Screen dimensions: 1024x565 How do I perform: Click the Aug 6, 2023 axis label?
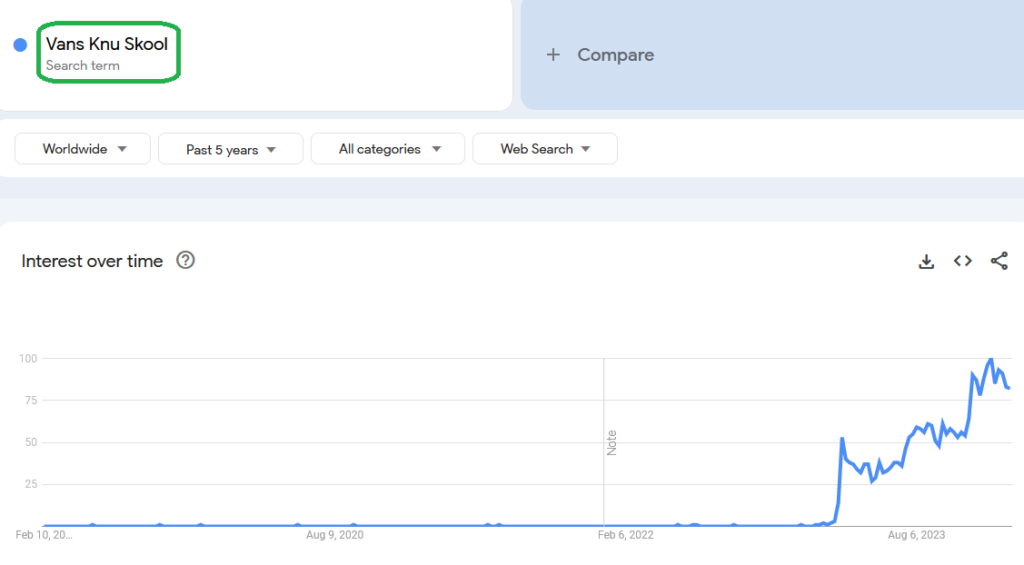[x=916, y=535]
